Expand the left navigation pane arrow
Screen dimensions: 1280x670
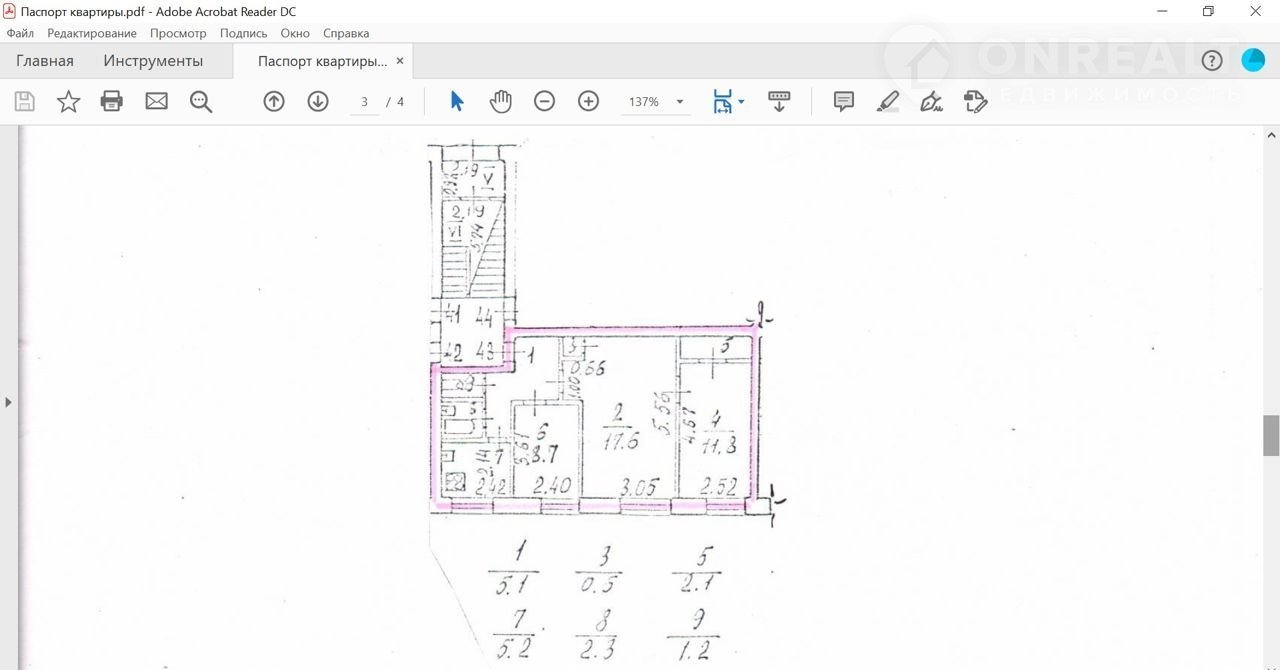pos(9,402)
